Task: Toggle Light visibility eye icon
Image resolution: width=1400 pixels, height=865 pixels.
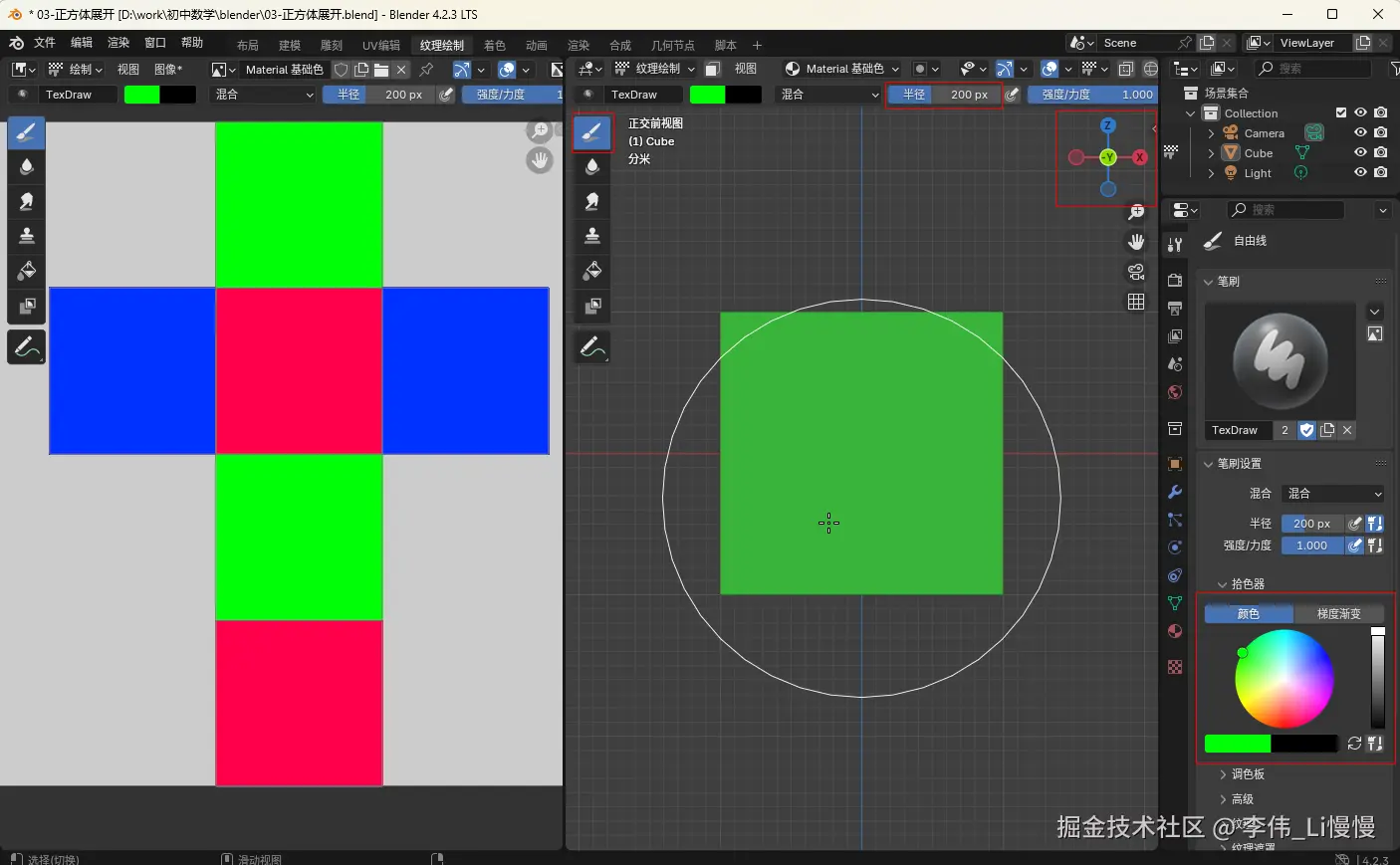Action: click(1360, 172)
